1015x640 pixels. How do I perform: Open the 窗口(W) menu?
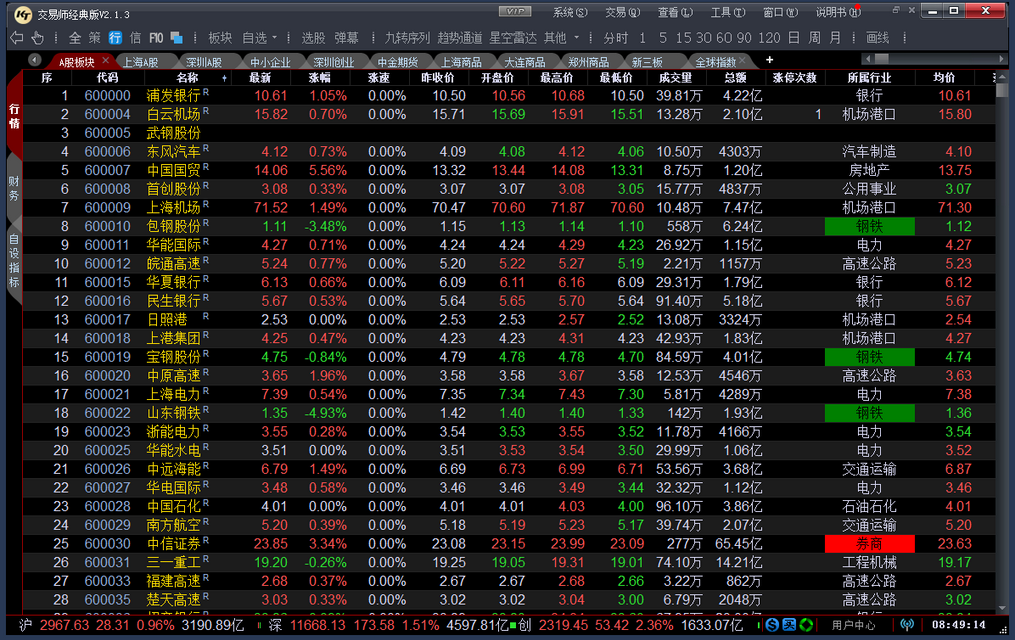tap(780, 12)
